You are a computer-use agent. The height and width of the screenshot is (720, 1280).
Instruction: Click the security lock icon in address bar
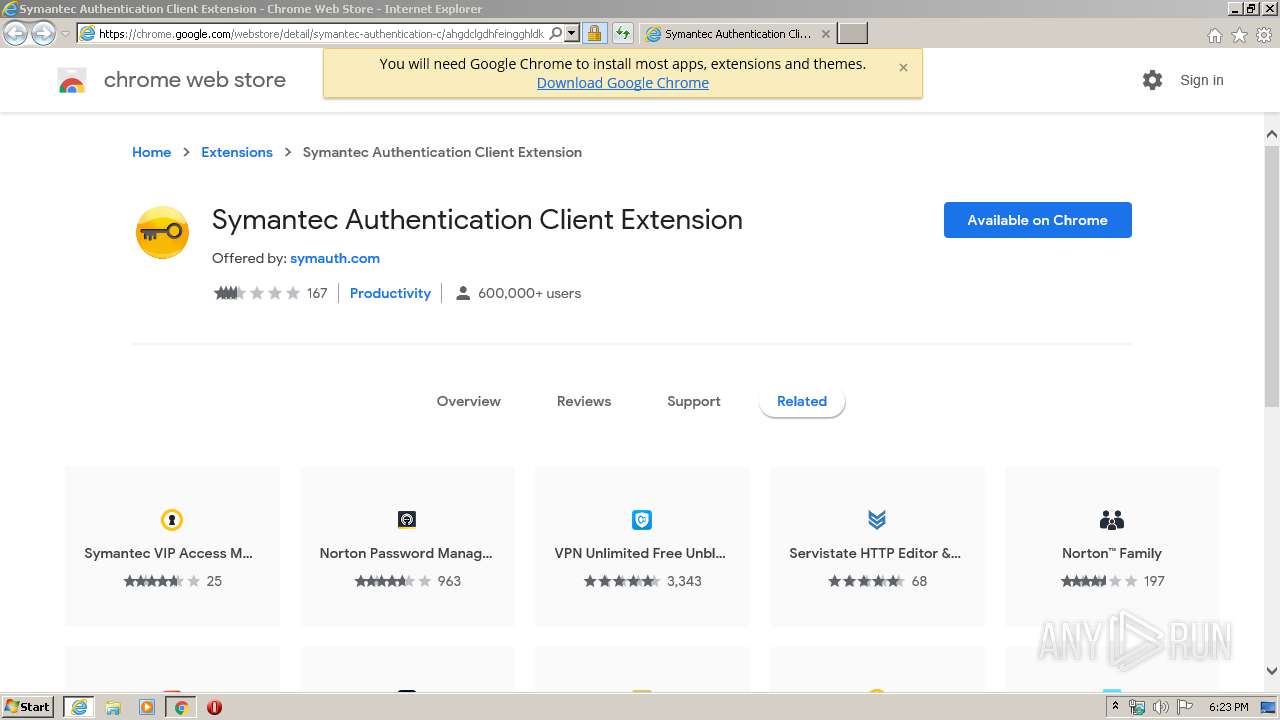click(594, 33)
